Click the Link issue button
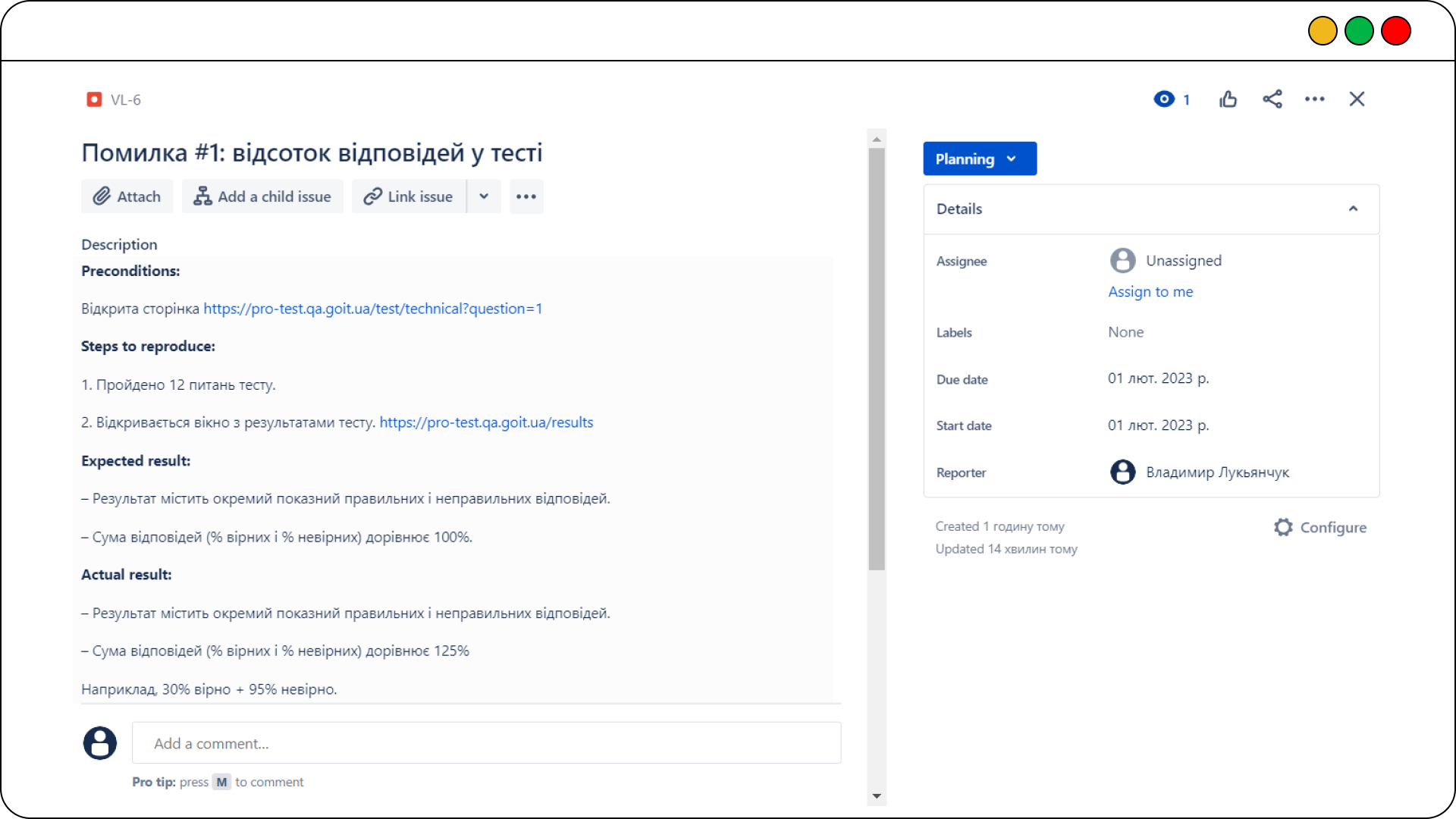The image size is (1456, 819). coord(409,196)
